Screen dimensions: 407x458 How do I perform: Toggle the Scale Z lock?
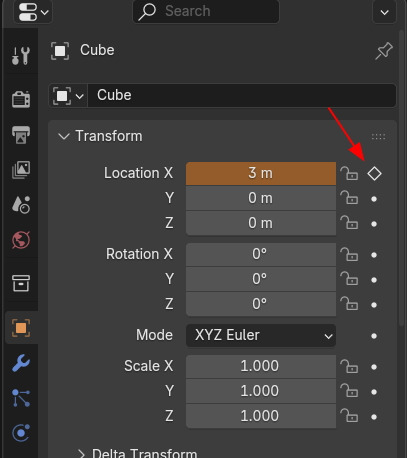[x=349, y=416]
